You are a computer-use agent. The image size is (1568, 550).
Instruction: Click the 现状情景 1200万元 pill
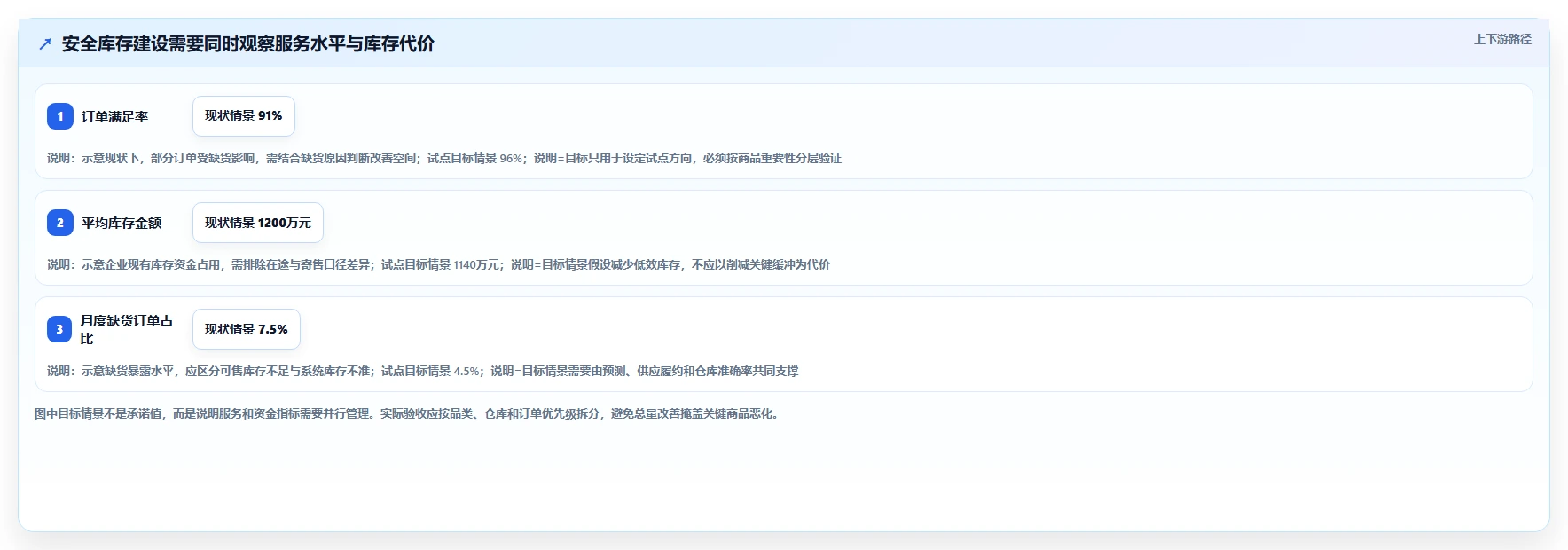(x=258, y=223)
